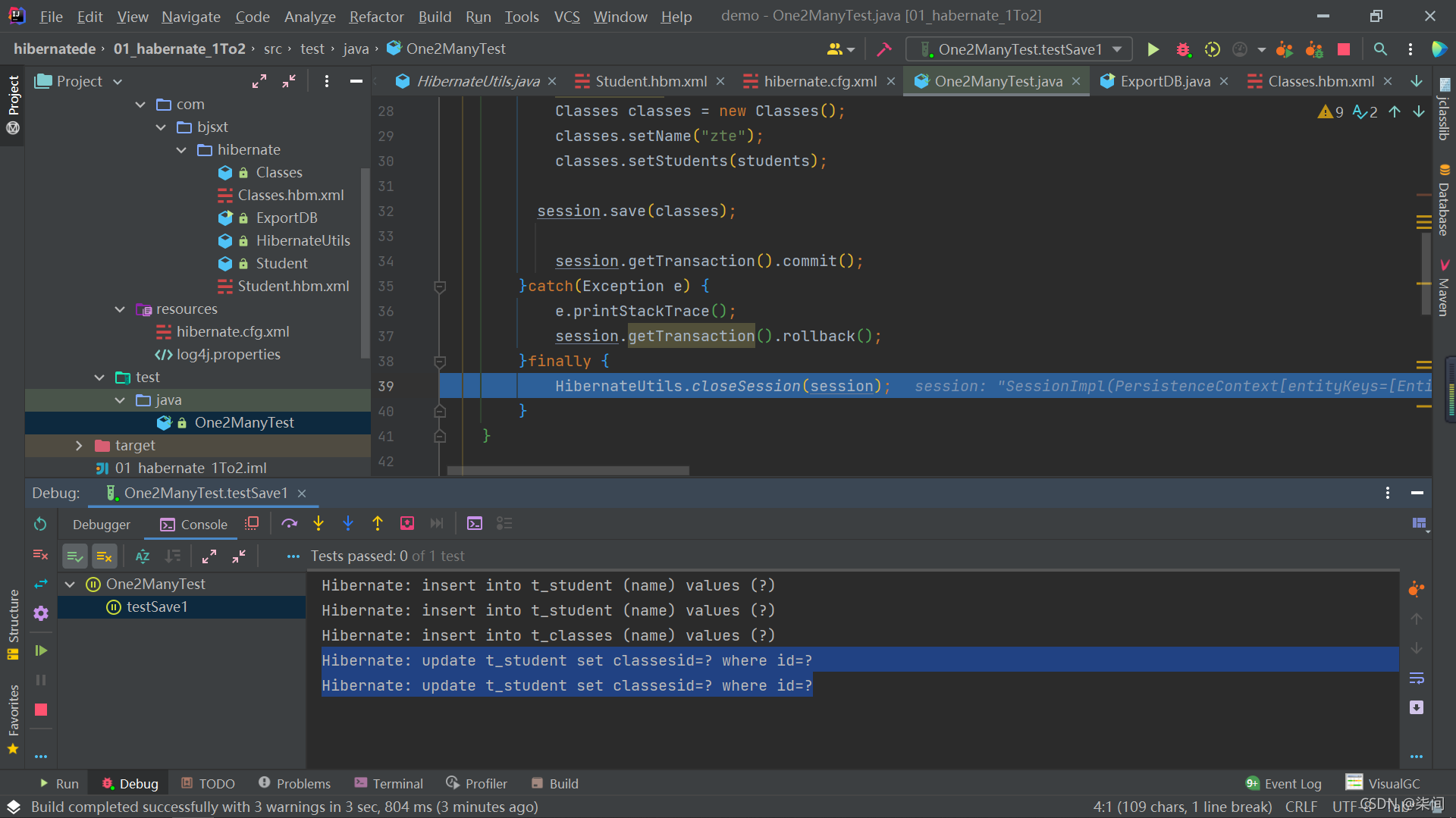Step over in the debugger toolbar
This screenshot has height=818, width=1456.
click(289, 523)
